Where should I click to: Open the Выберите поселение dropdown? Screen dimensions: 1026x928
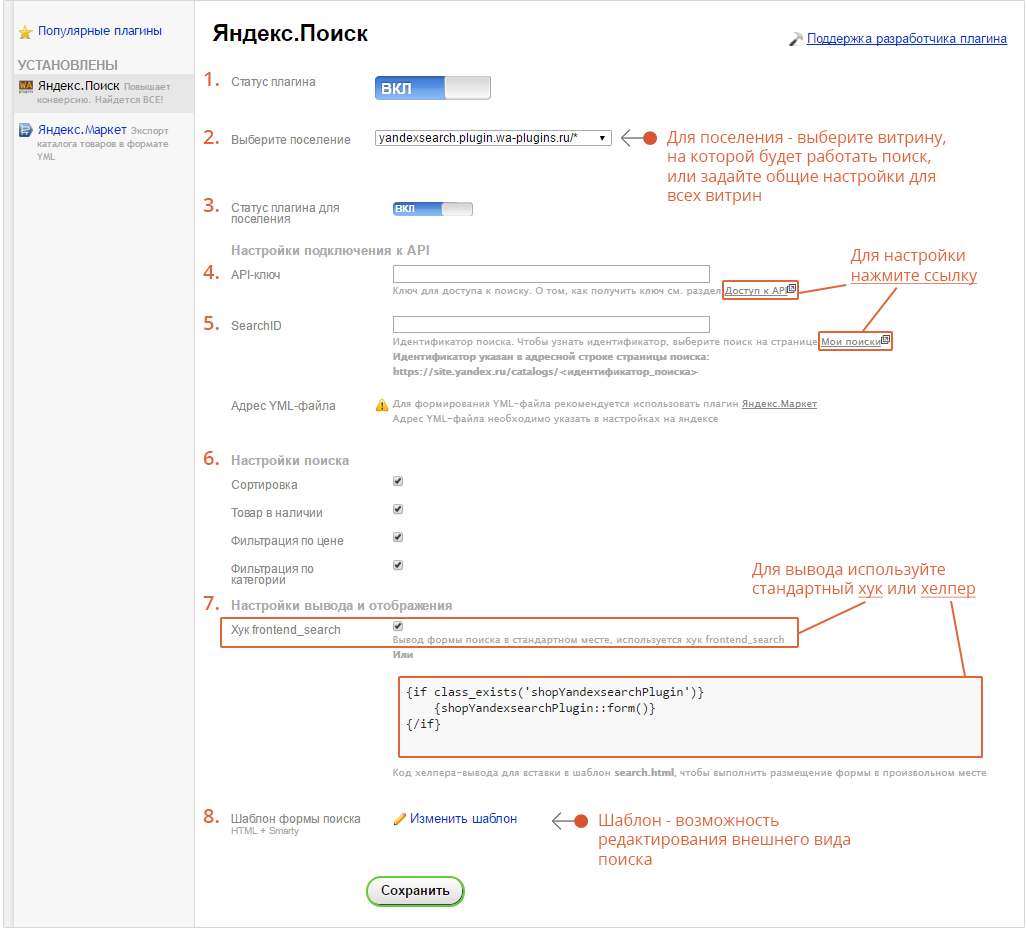(x=493, y=138)
